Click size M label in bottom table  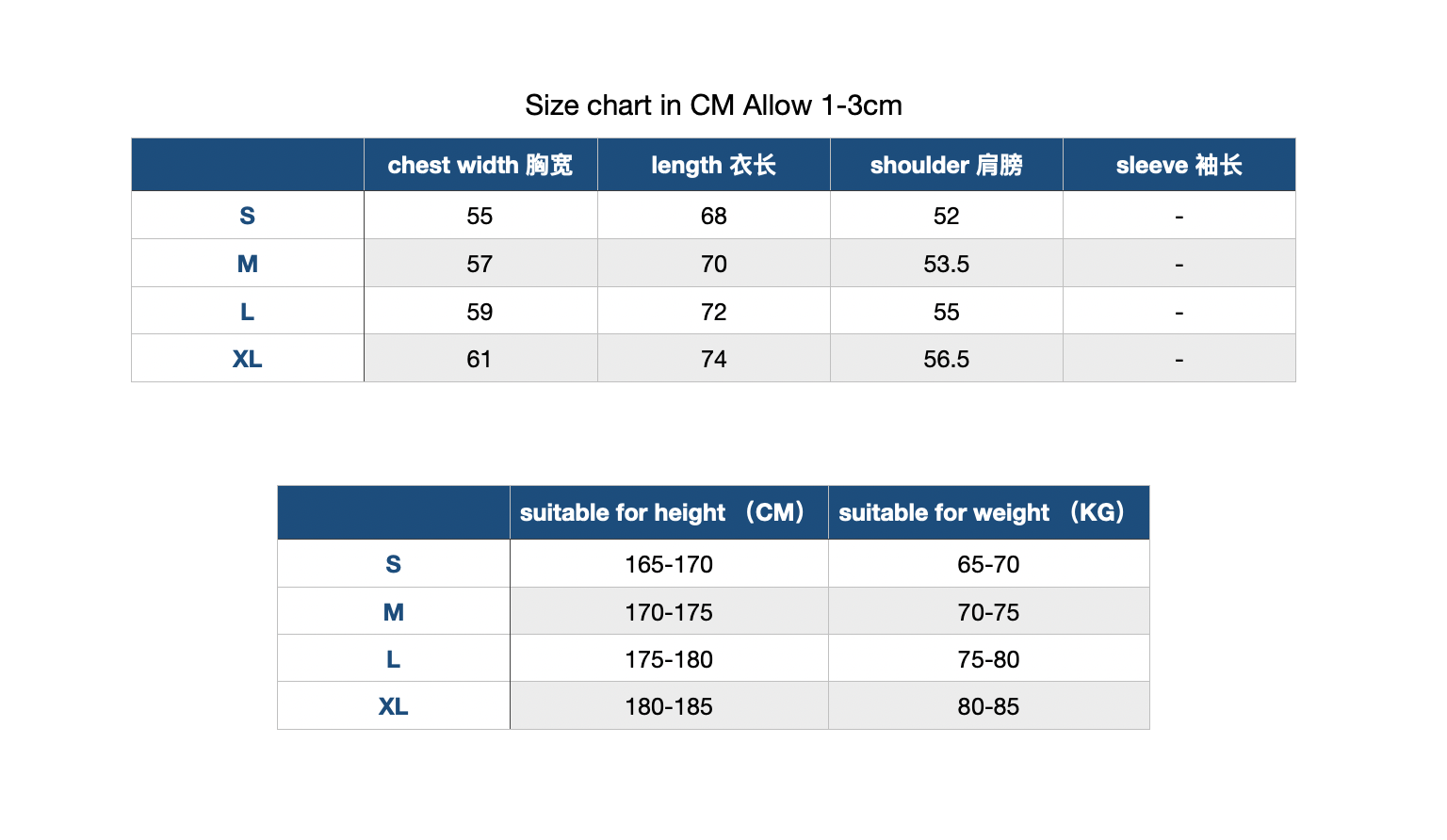[x=393, y=612]
